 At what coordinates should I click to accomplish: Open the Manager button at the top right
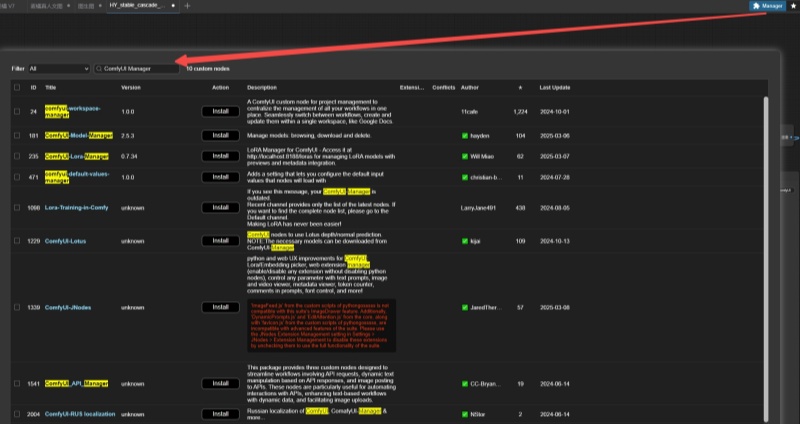(767, 6)
